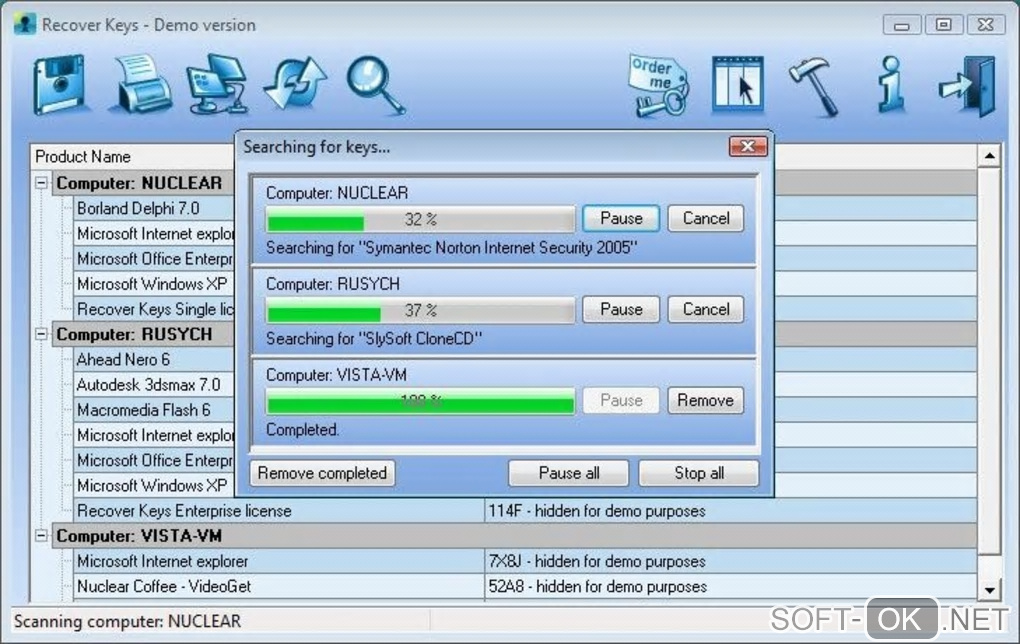
Task: Cancel the NUCLEAR computer scan
Action: coord(706,219)
